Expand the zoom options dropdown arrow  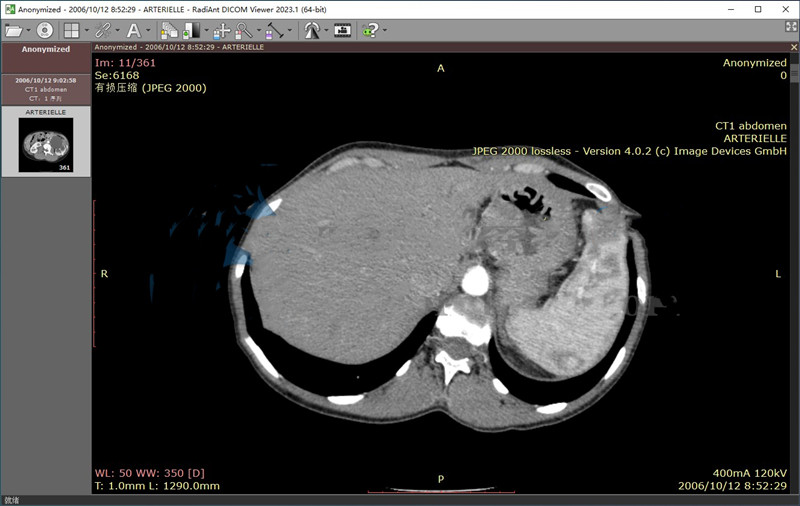point(259,31)
